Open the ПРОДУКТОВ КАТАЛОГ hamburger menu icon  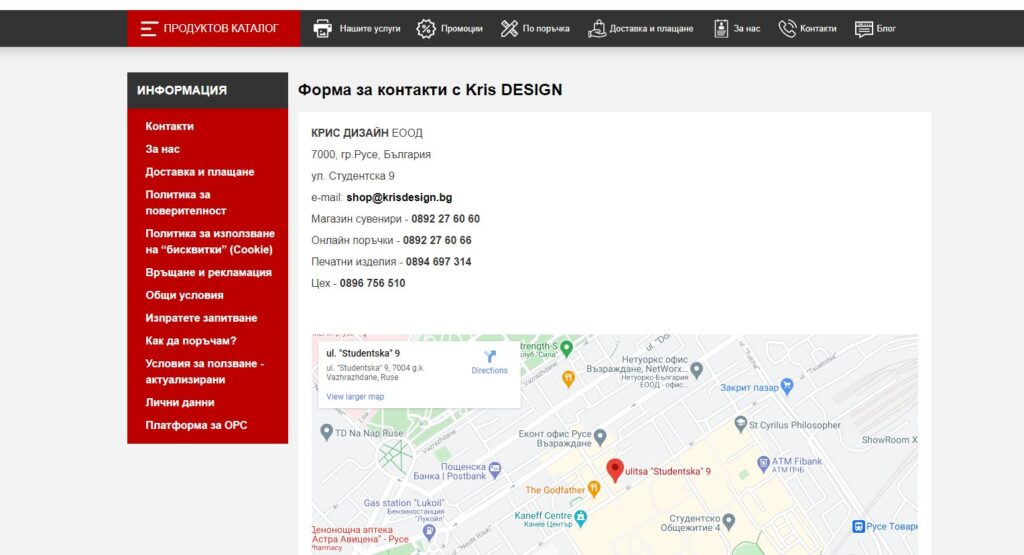click(x=149, y=29)
